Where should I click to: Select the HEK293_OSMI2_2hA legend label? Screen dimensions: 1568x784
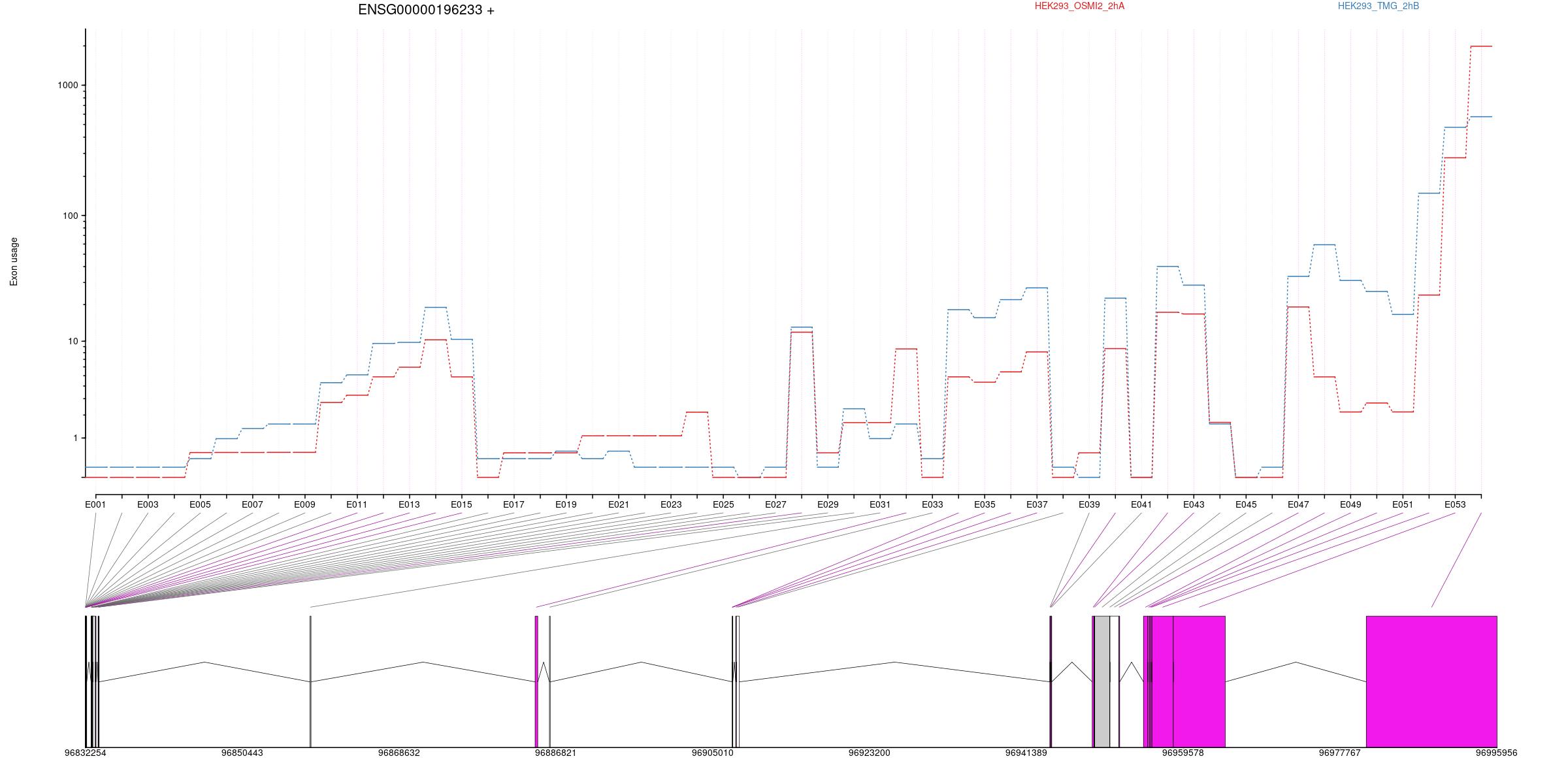[x=1079, y=6]
